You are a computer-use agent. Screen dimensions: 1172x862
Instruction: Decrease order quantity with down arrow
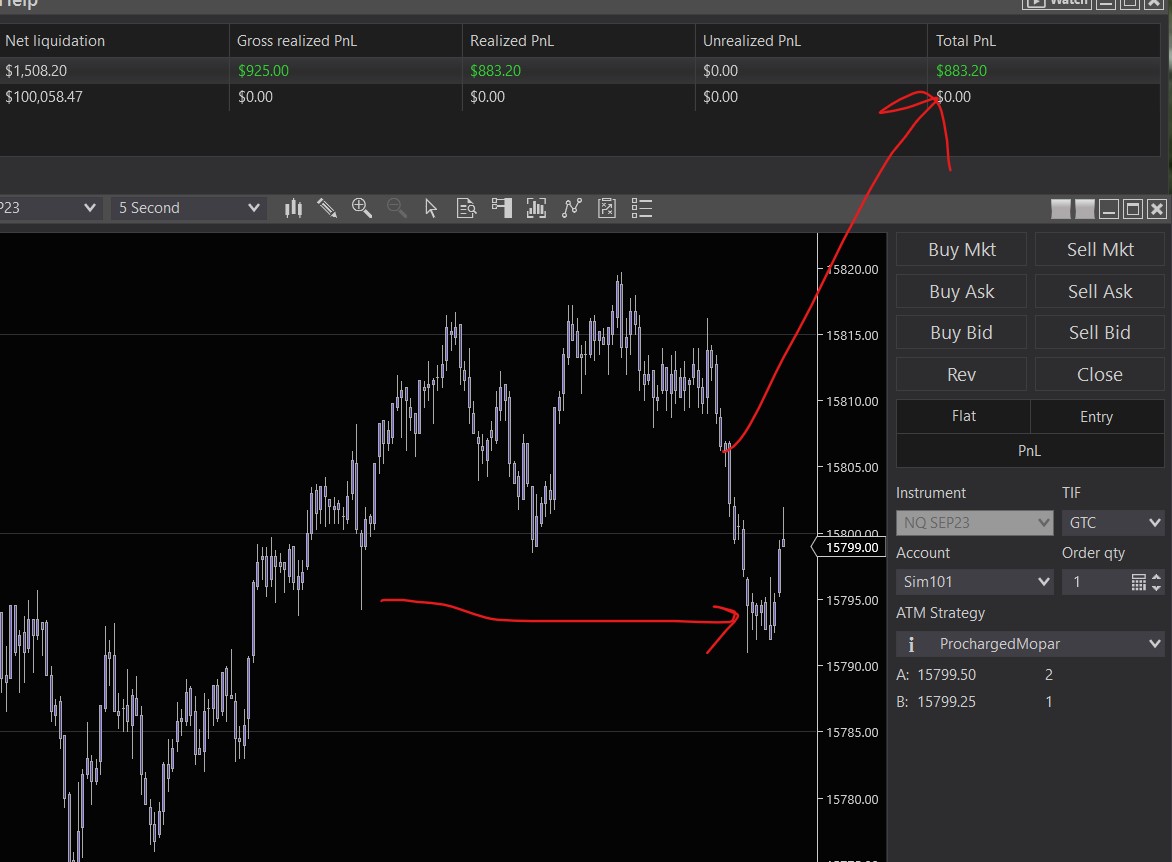click(x=1156, y=588)
